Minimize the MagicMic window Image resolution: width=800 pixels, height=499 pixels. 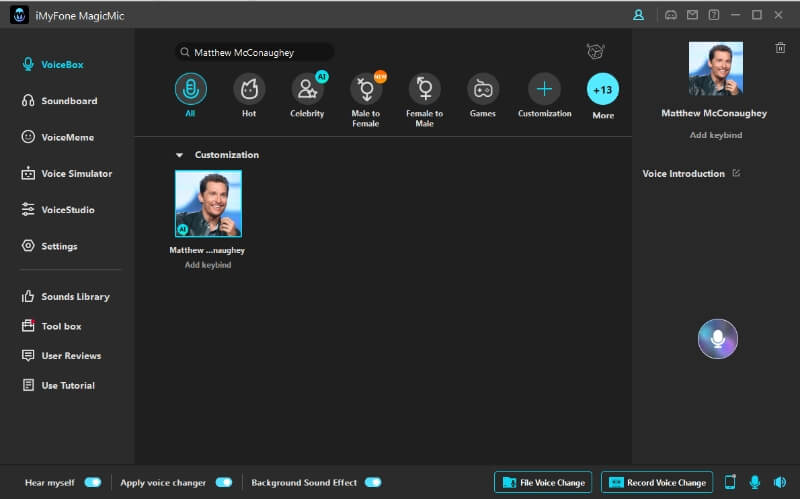(x=735, y=15)
